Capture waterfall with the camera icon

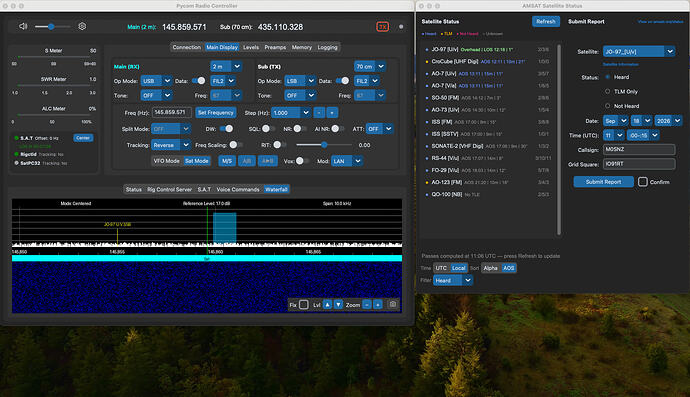(393, 304)
